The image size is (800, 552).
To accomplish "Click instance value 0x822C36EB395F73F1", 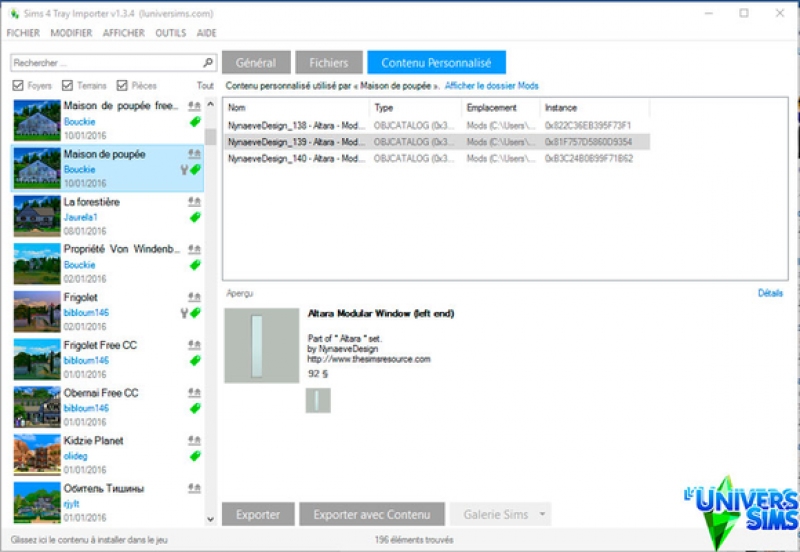I will pyautogui.click(x=588, y=126).
